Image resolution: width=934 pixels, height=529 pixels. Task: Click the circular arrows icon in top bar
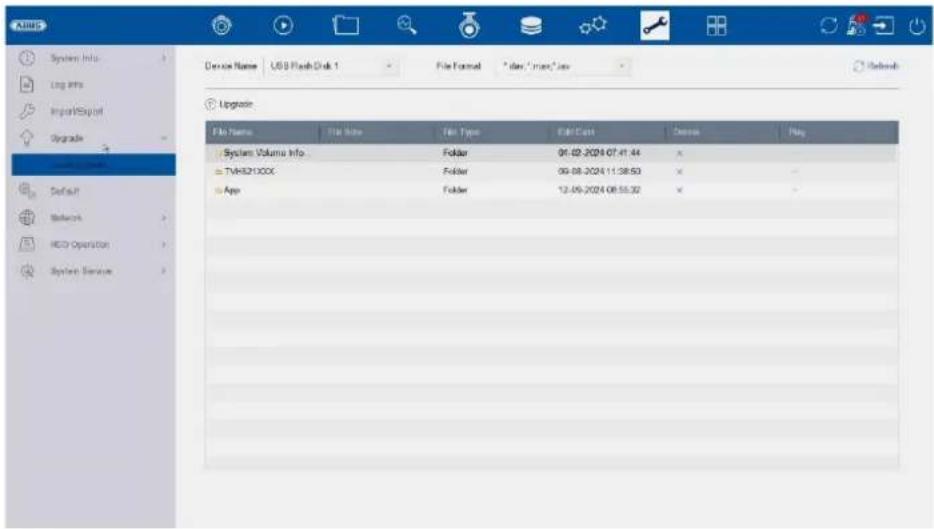[x=828, y=26]
